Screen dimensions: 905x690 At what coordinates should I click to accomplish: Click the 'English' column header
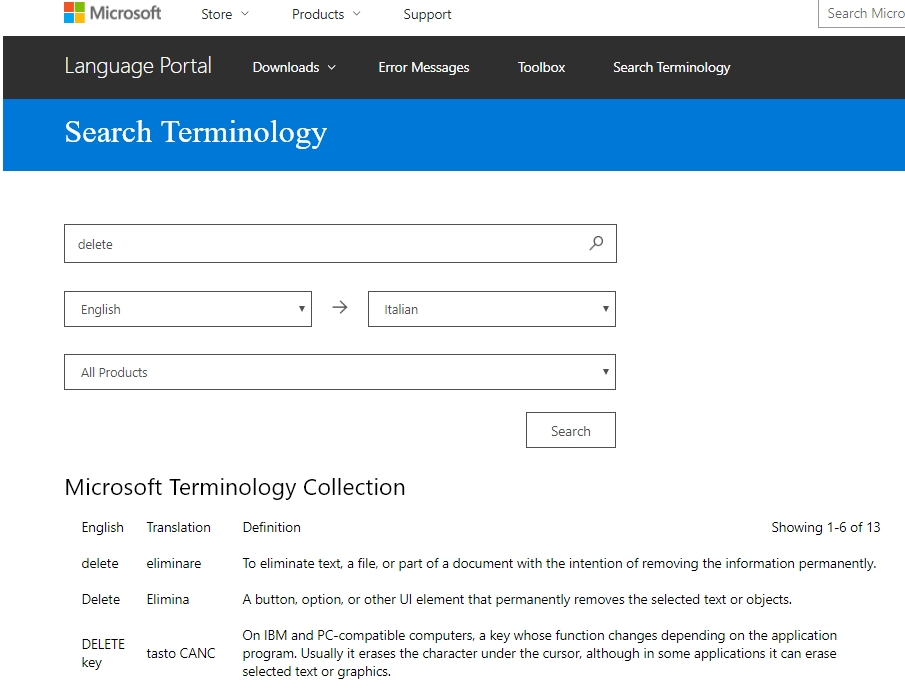pyautogui.click(x=103, y=527)
